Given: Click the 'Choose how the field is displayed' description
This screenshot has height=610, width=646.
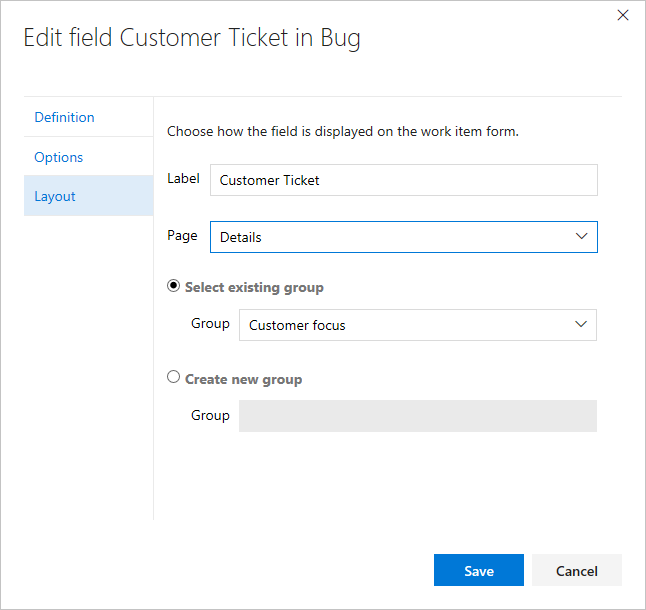Looking at the screenshot, I should (342, 131).
